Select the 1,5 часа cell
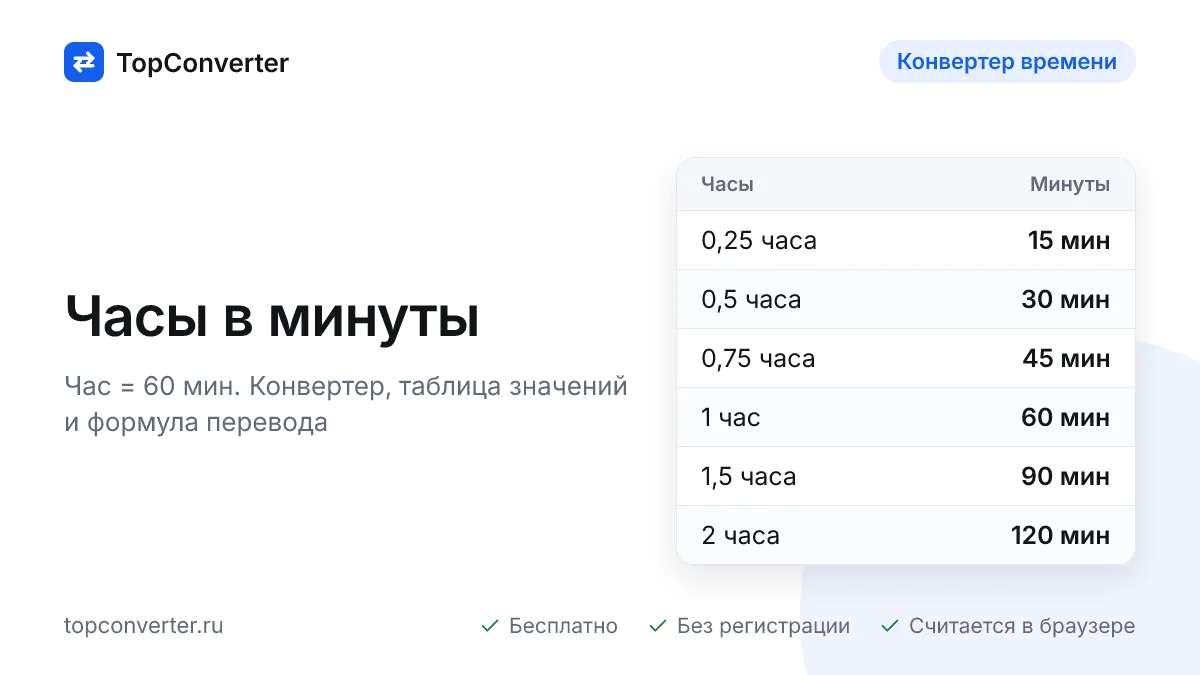The height and width of the screenshot is (675, 1200). click(749, 477)
